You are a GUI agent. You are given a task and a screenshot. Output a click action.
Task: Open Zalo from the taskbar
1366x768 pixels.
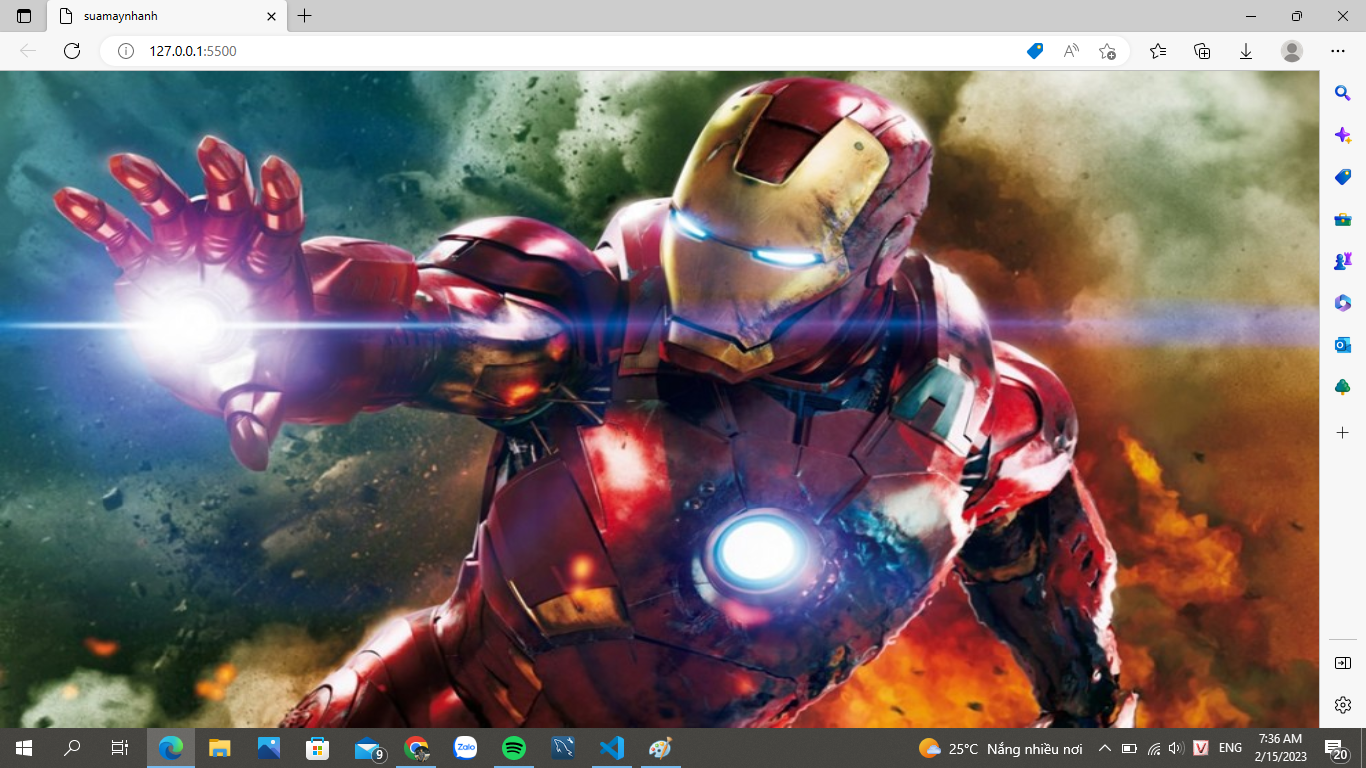click(x=465, y=748)
